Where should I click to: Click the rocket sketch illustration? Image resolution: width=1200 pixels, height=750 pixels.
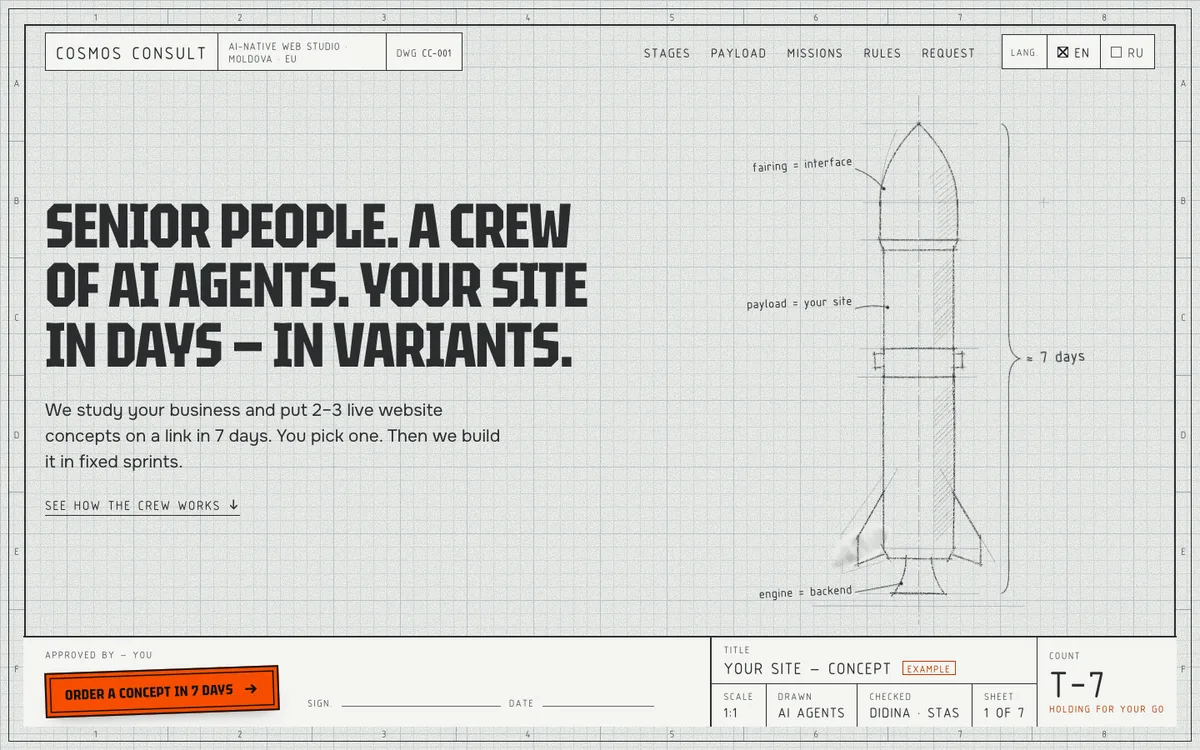pyautogui.click(x=919, y=360)
